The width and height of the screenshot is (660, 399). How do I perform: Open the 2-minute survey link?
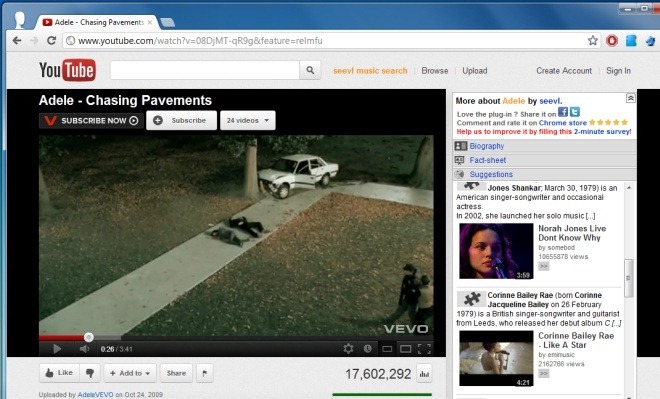602,132
